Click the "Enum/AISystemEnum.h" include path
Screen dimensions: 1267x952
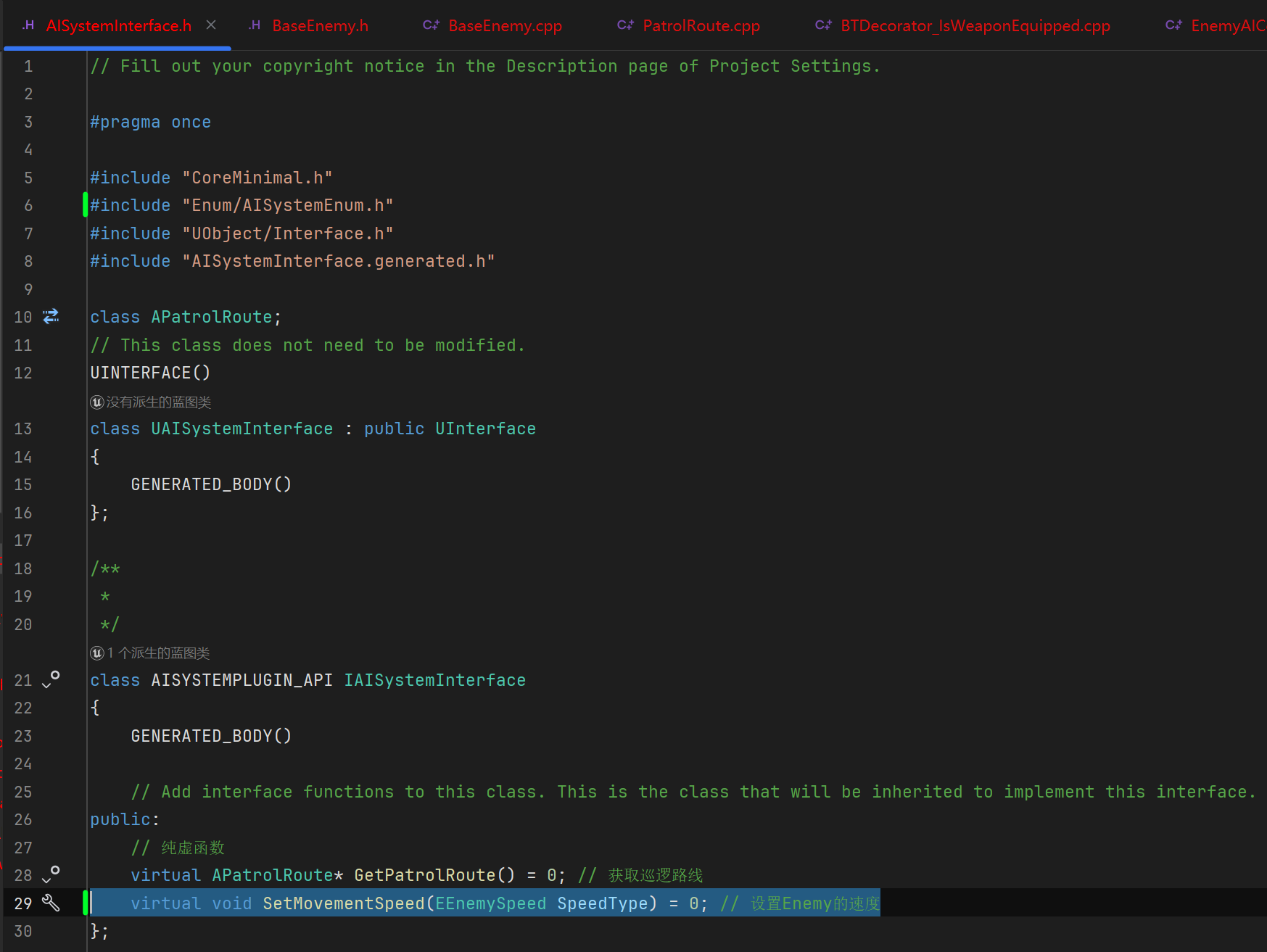(x=288, y=205)
